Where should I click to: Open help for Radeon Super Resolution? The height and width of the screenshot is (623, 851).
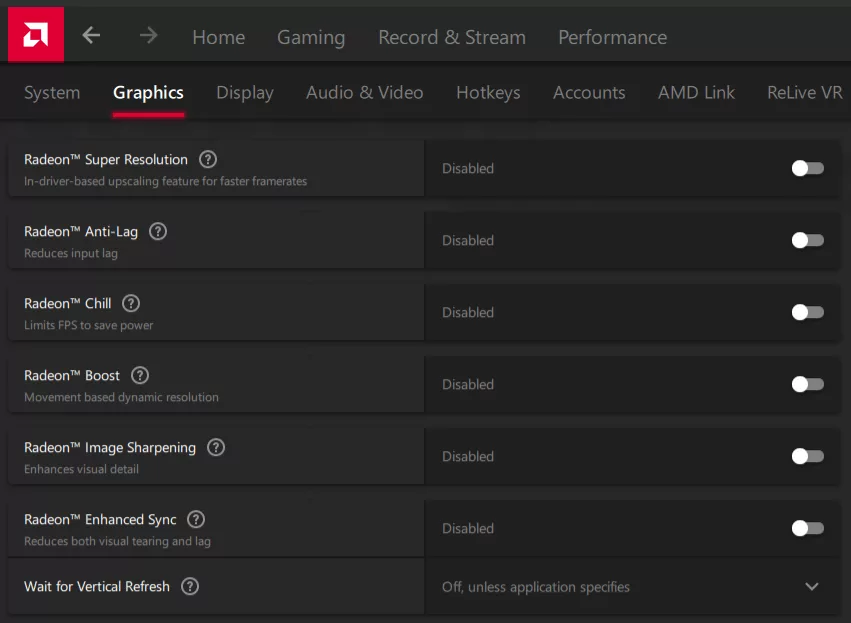[208, 160]
